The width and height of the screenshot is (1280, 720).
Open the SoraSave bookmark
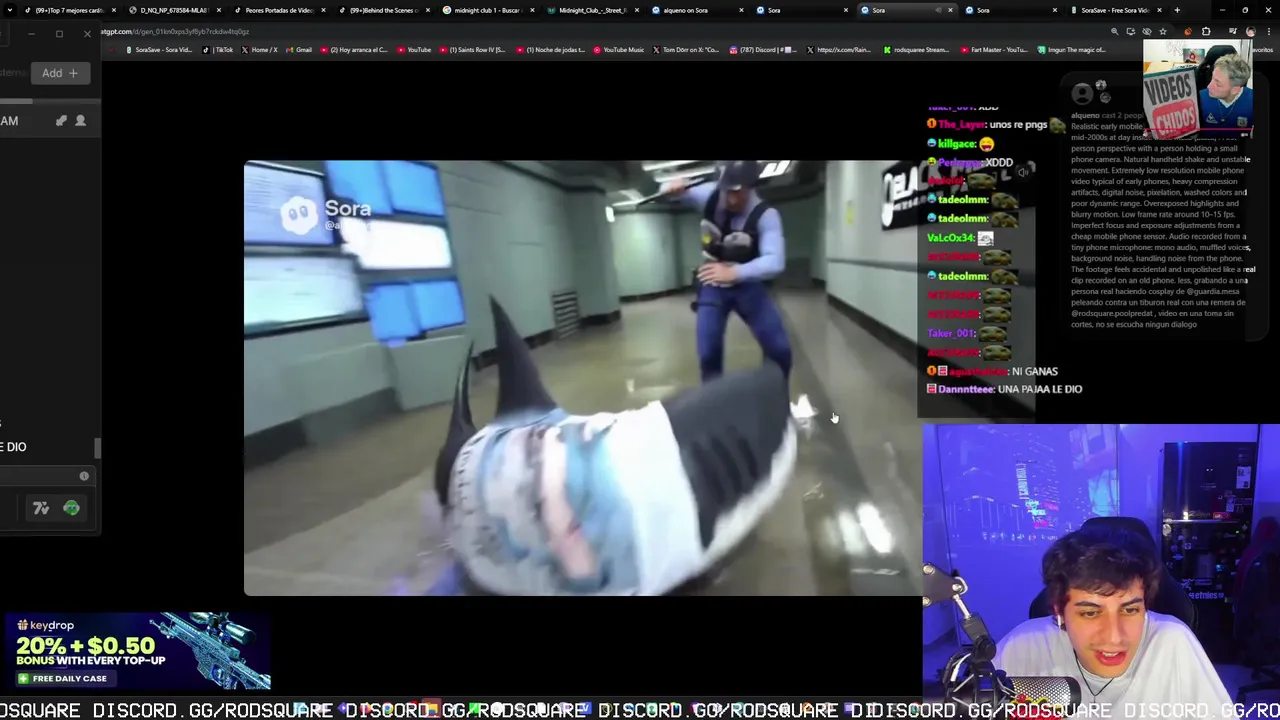pos(159,50)
